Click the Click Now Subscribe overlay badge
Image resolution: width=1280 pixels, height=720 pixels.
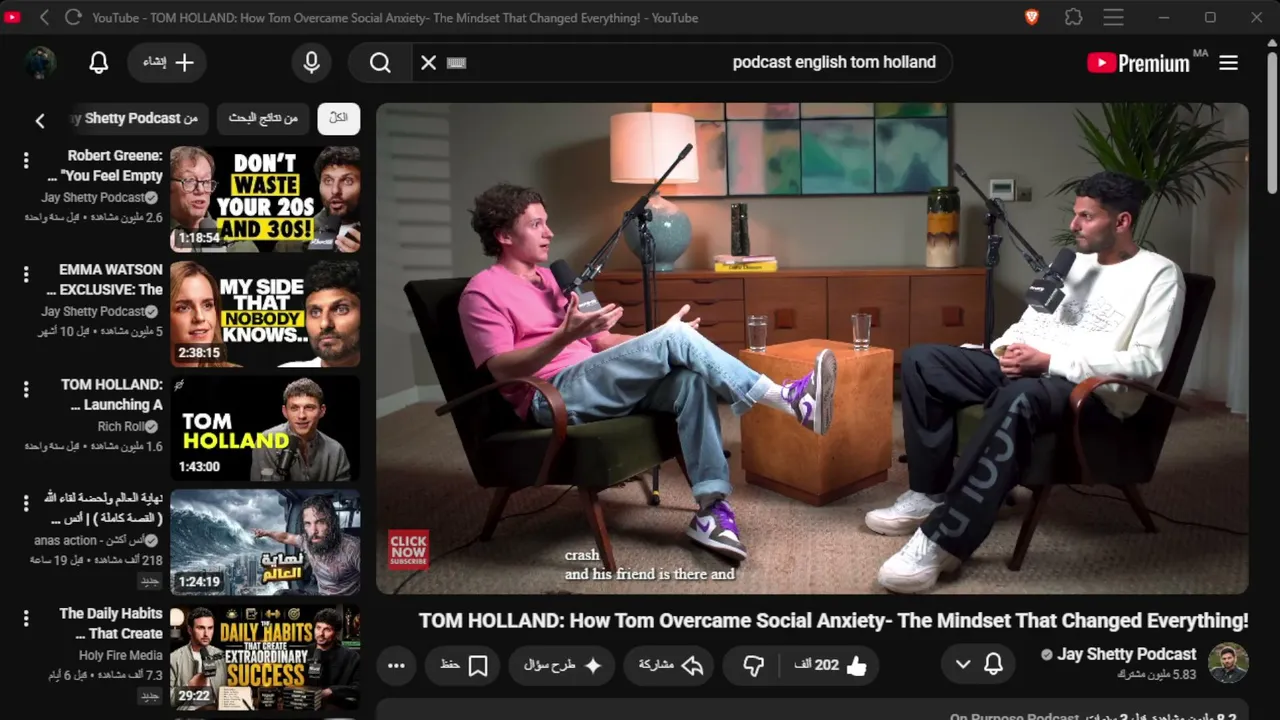(x=408, y=550)
